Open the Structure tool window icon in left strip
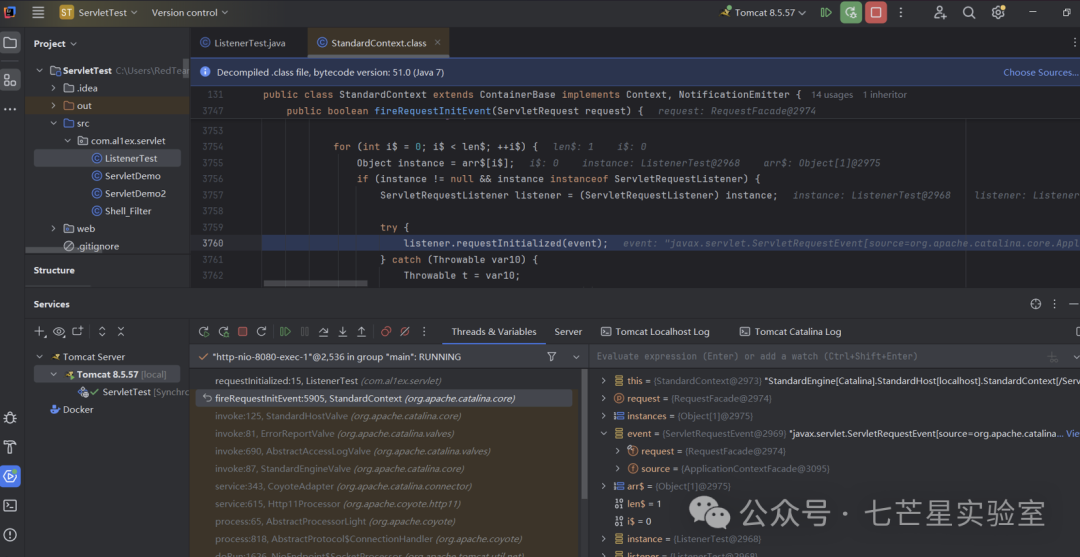1080x557 pixels. point(10,80)
